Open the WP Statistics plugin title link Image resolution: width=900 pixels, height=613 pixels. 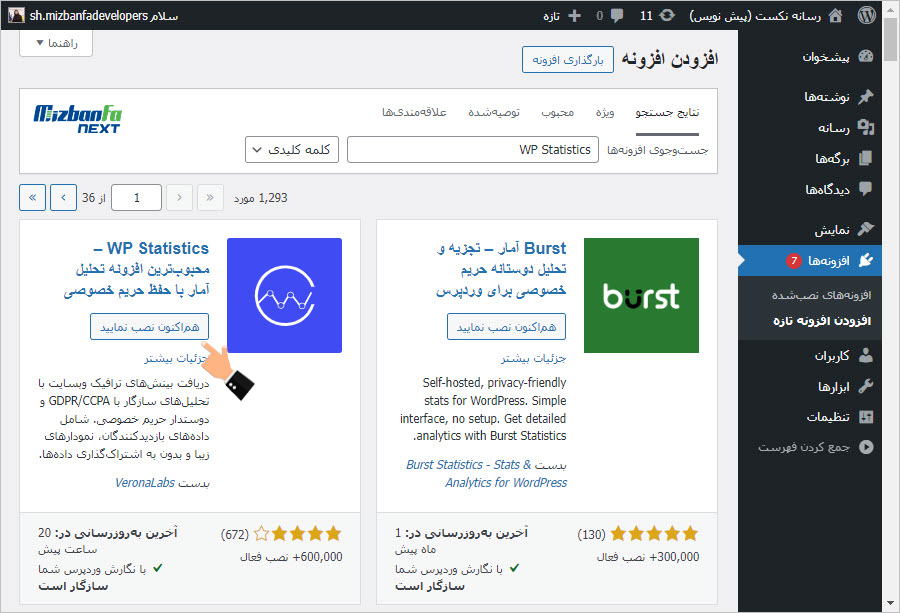[x=137, y=270]
